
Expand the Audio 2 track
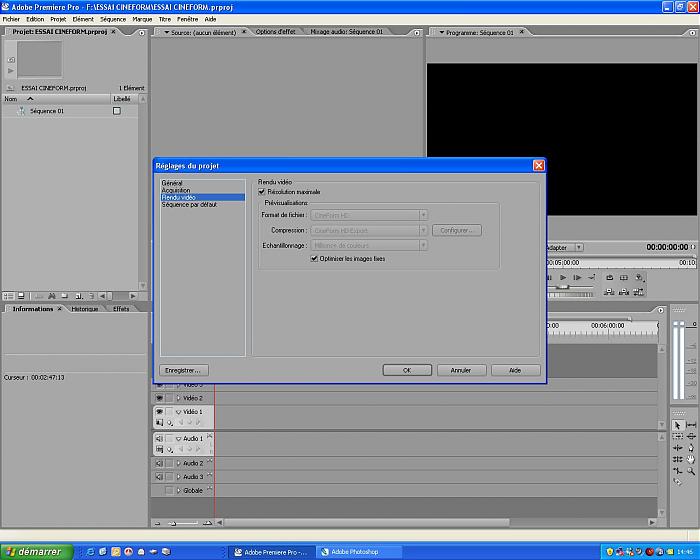click(x=179, y=463)
